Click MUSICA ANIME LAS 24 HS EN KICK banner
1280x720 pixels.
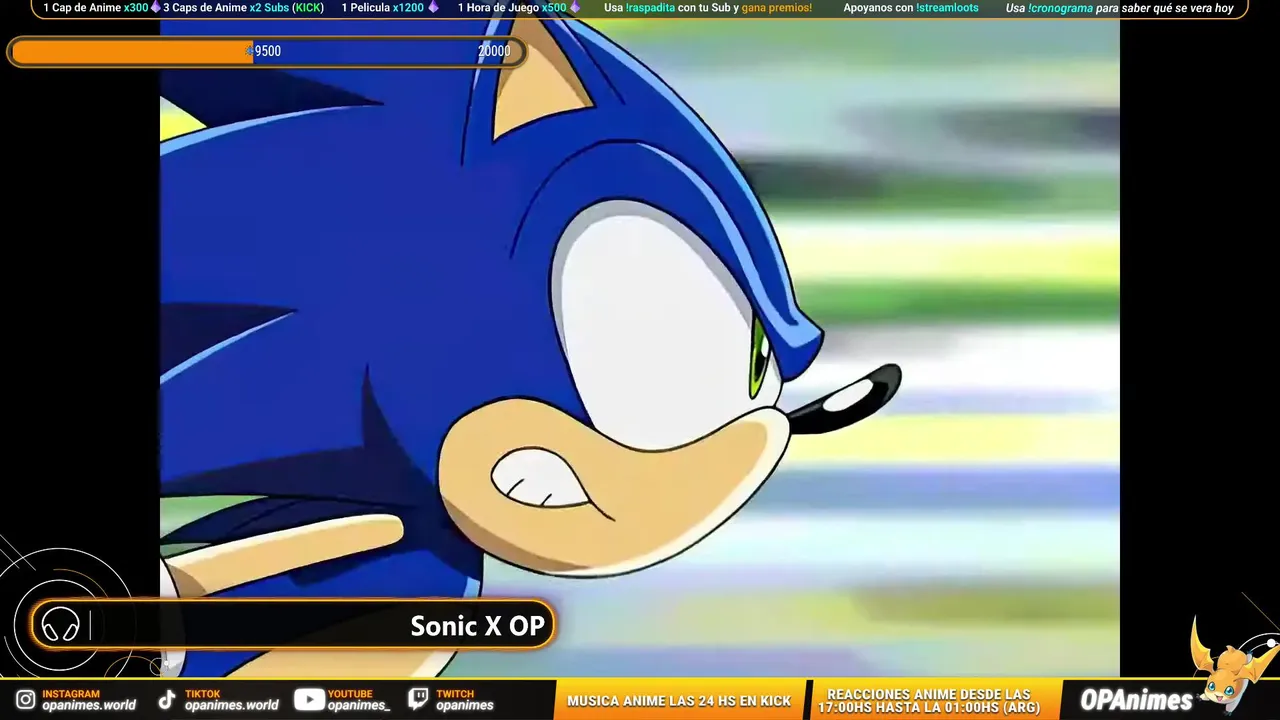click(679, 701)
